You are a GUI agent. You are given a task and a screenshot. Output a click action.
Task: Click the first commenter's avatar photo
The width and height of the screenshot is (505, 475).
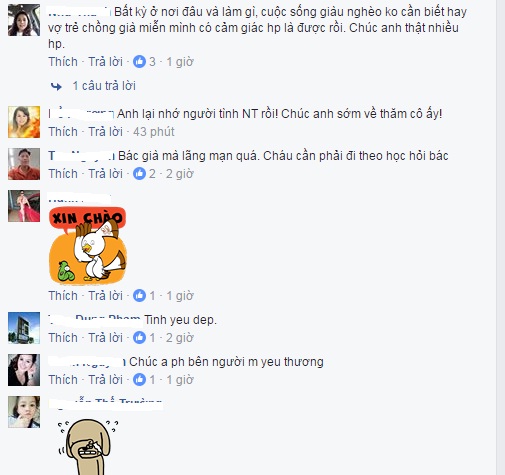click(x=24, y=20)
